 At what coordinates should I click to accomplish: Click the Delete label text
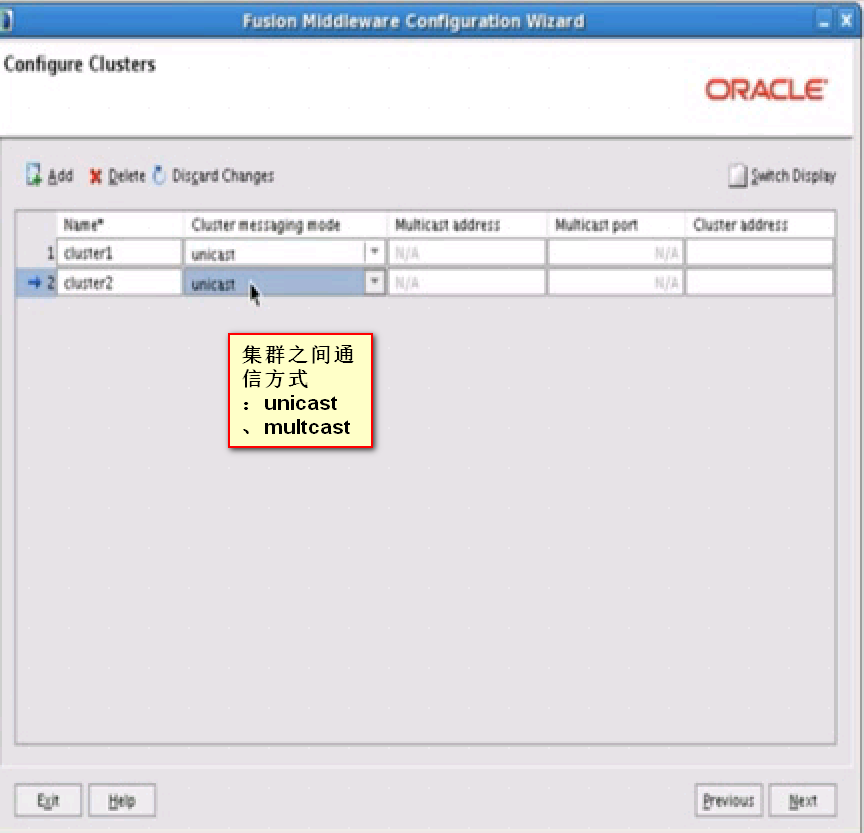pyautogui.click(x=127, y=176)
